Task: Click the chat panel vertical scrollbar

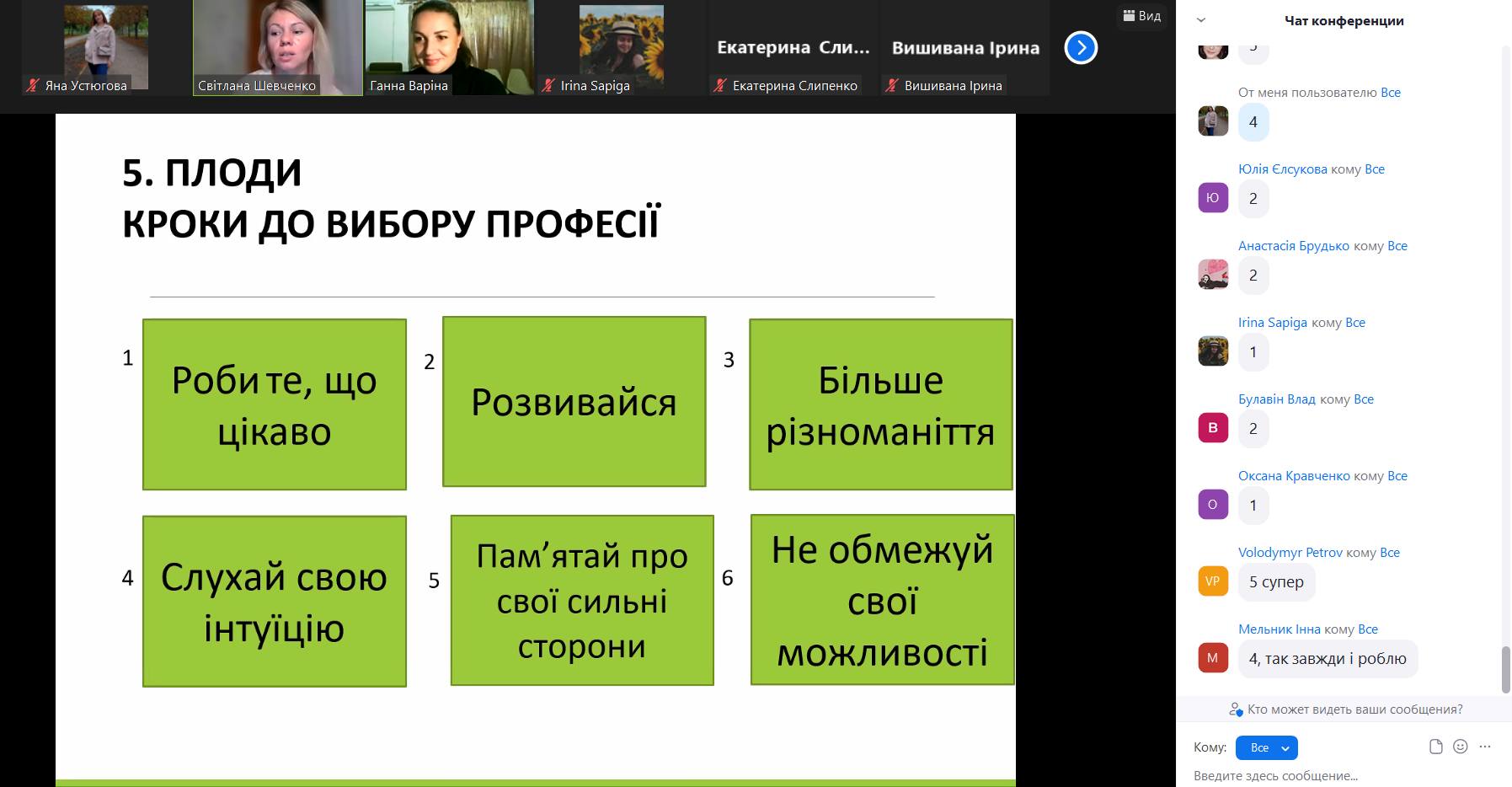Action: pos(1506,669)
